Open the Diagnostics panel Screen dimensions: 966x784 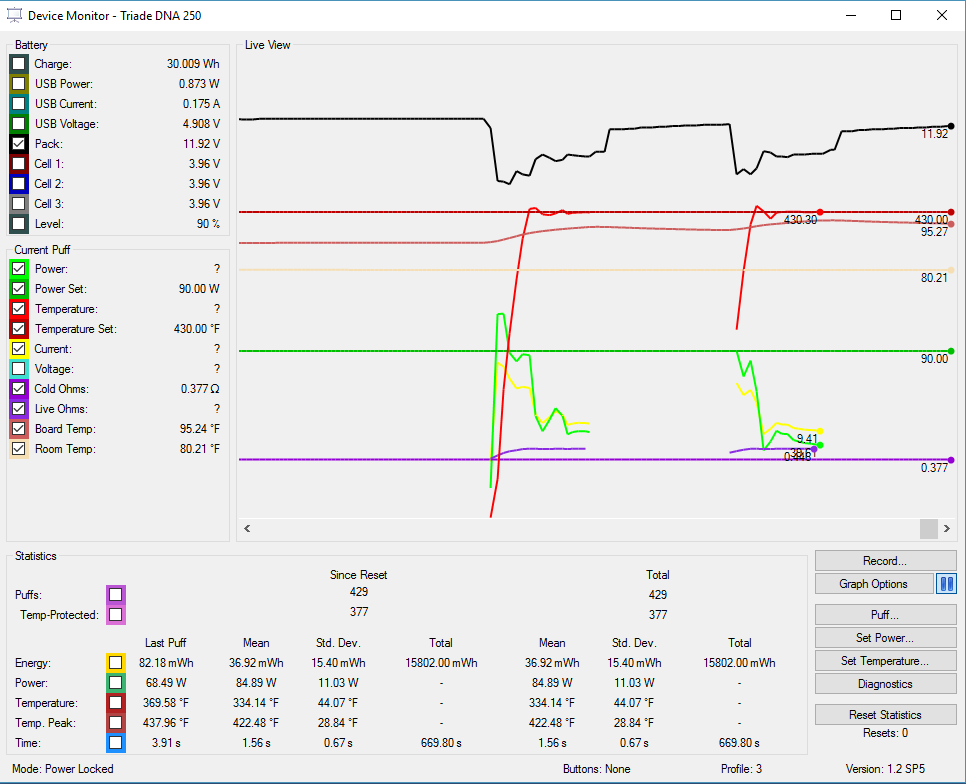point(885,684)
